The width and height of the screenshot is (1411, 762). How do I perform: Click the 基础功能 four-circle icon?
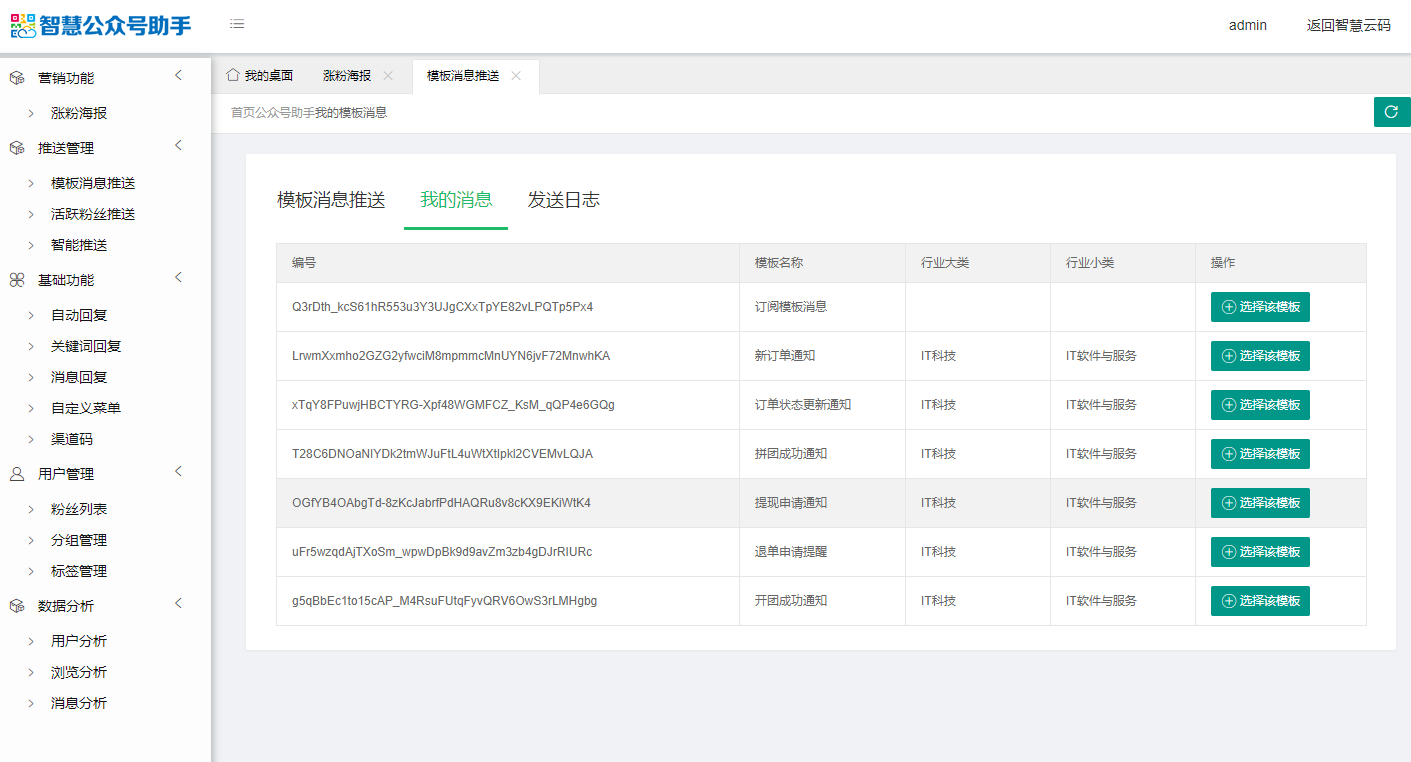[17, 280]
